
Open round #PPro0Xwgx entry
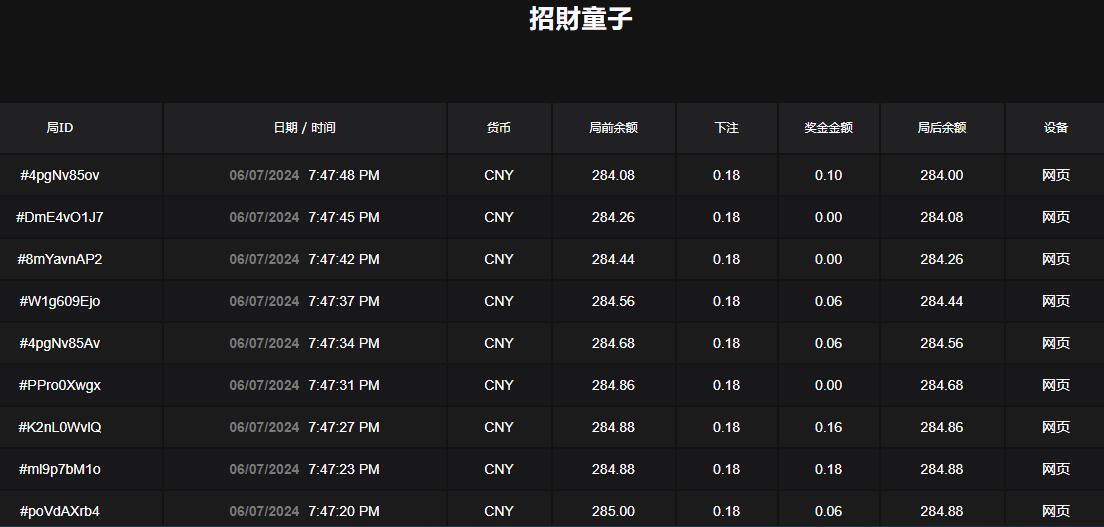coord(60,385)
